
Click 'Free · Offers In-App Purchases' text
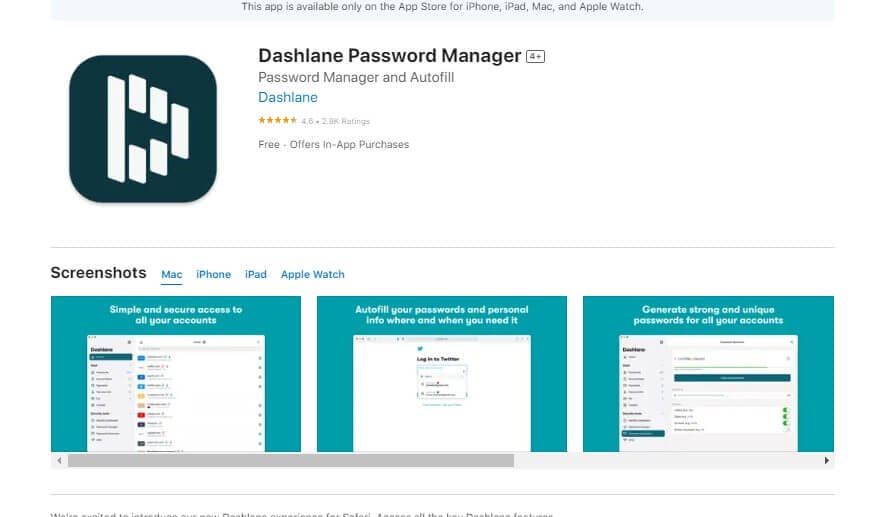click(333, 144)
